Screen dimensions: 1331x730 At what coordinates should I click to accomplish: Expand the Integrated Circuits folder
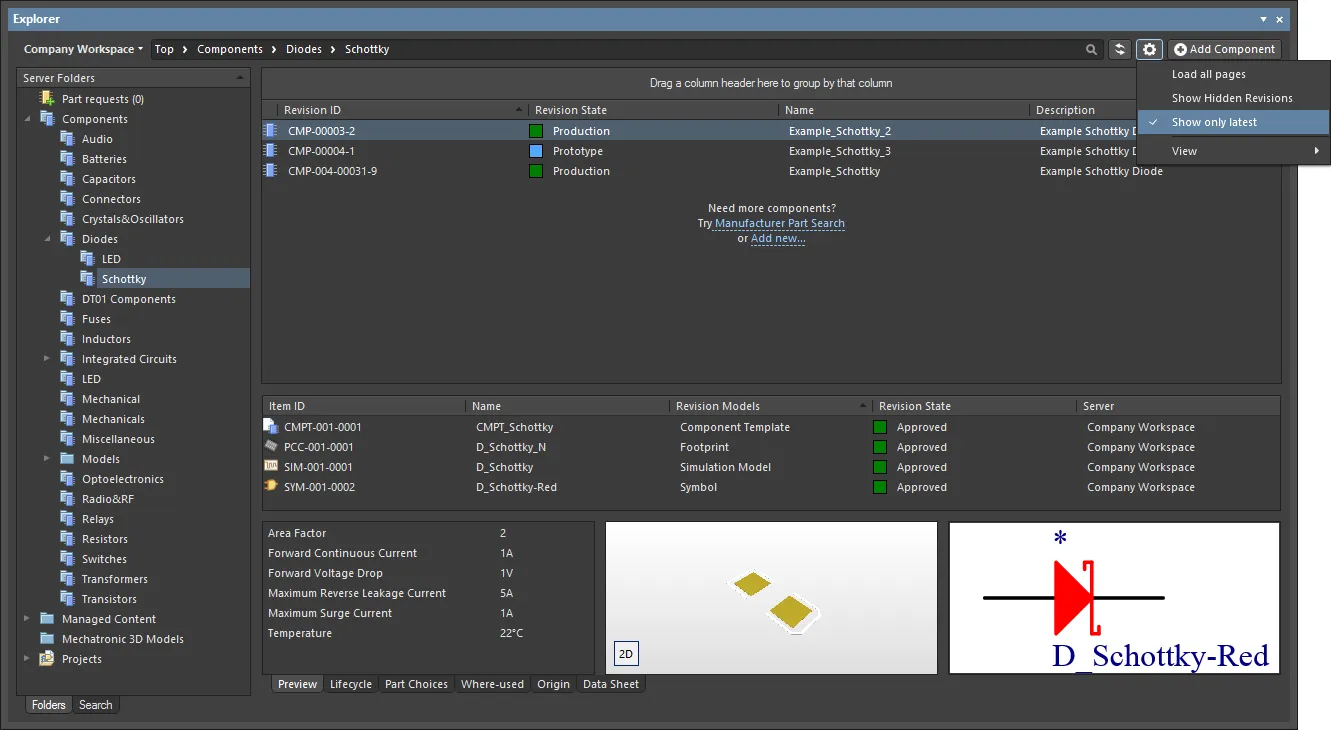click(x=46, y=359)
